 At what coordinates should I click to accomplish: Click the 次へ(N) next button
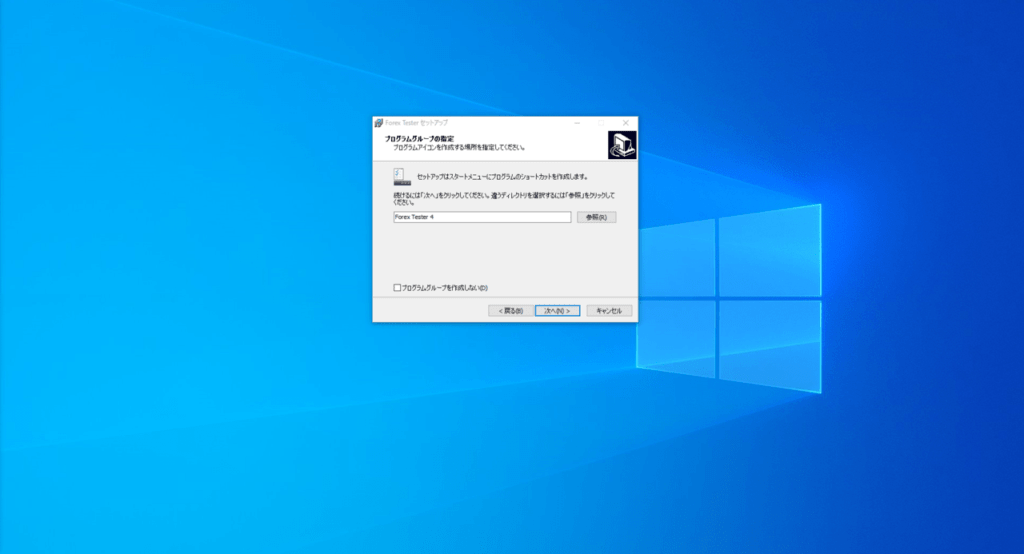557,311
